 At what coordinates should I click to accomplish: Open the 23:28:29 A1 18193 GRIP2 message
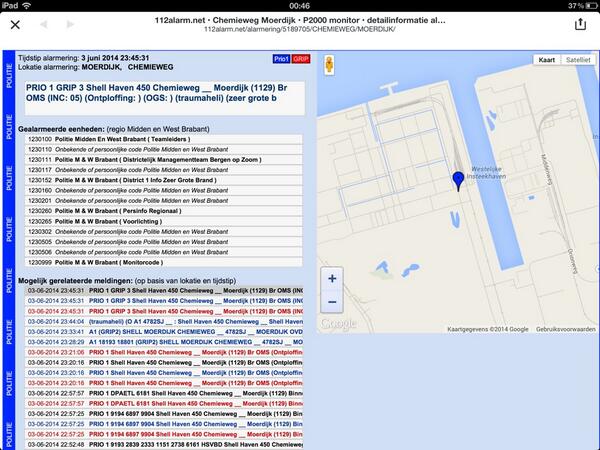(165, 342)
